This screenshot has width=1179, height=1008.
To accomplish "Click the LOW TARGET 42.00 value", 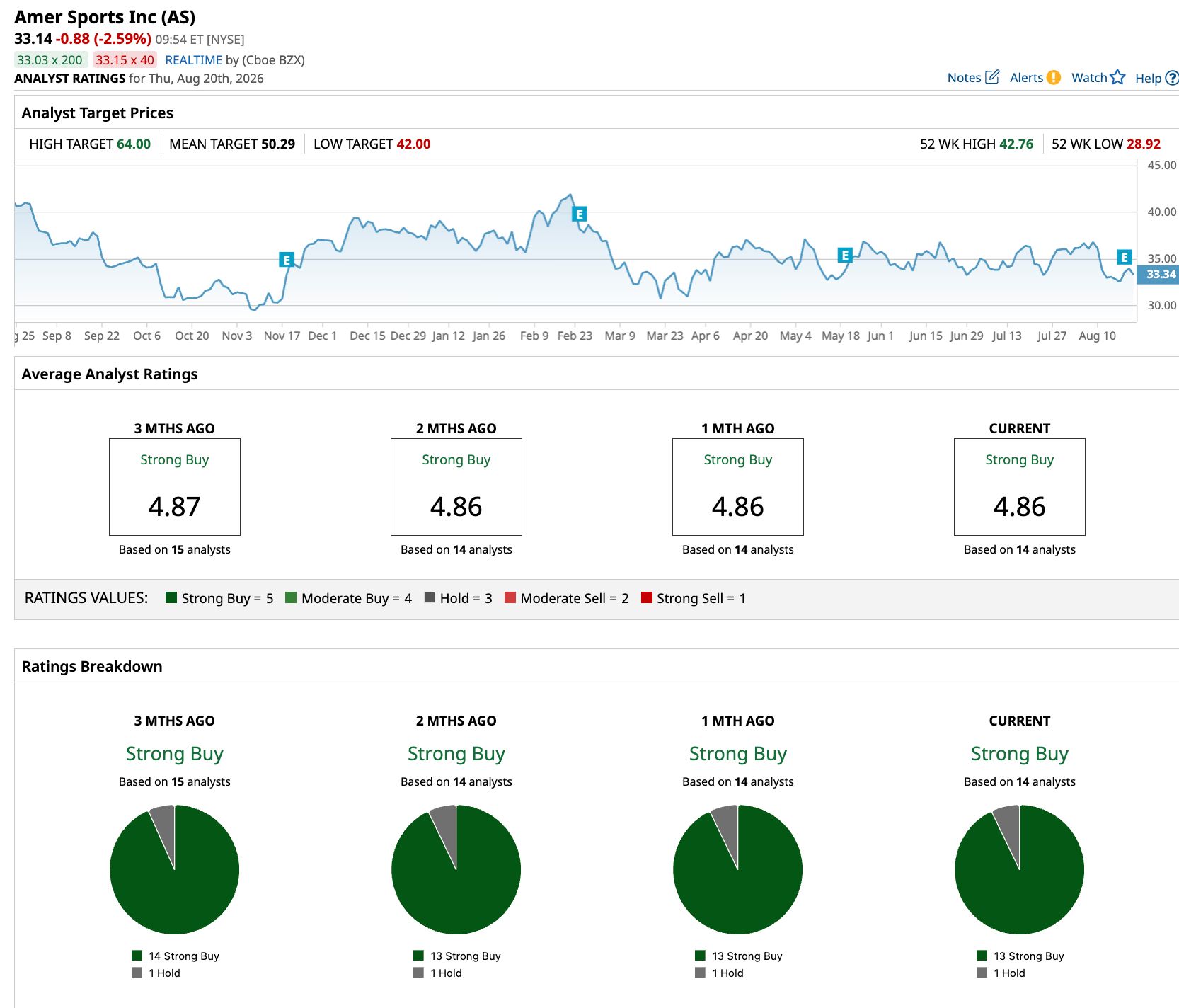I will point(413,144).
